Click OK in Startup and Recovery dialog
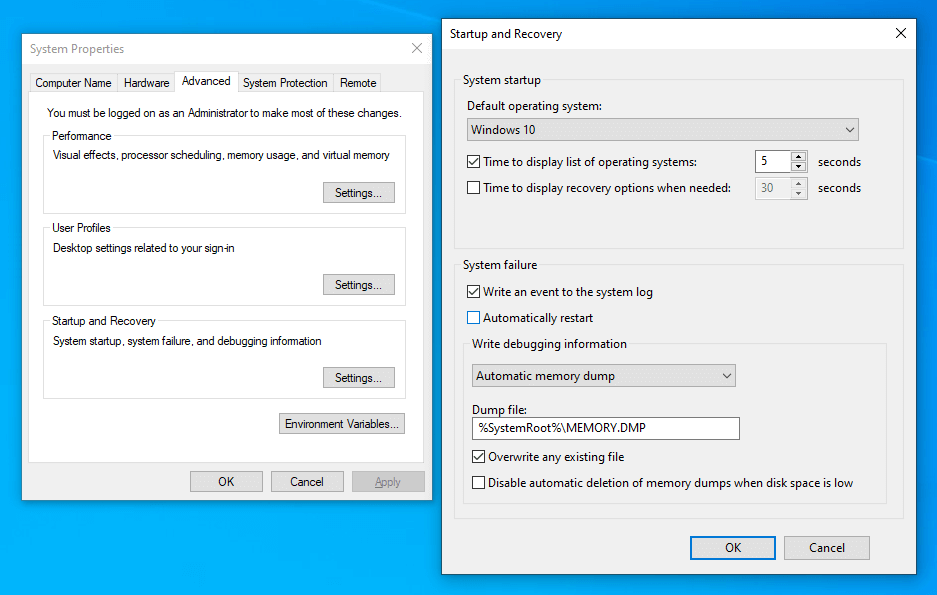This screenshot has width=937, height=595. [733, 548]
